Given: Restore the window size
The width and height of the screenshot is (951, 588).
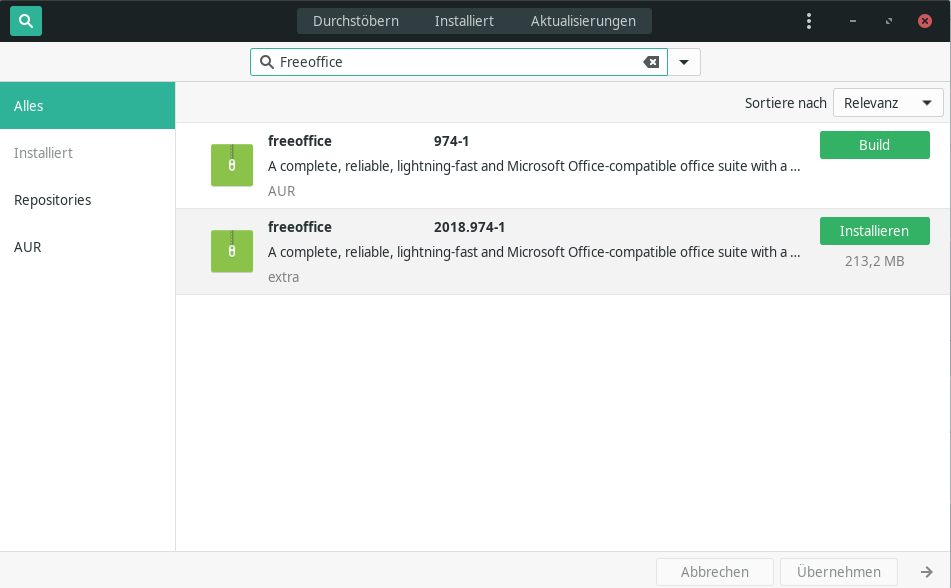Looking at the screenshot, I should click(889, 21).
